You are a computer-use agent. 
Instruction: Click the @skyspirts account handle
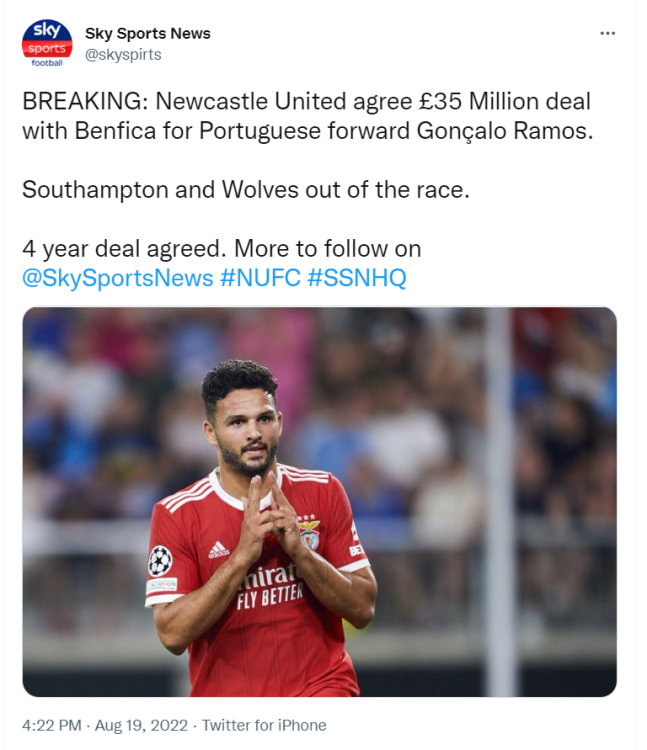(x=123, y=55)
